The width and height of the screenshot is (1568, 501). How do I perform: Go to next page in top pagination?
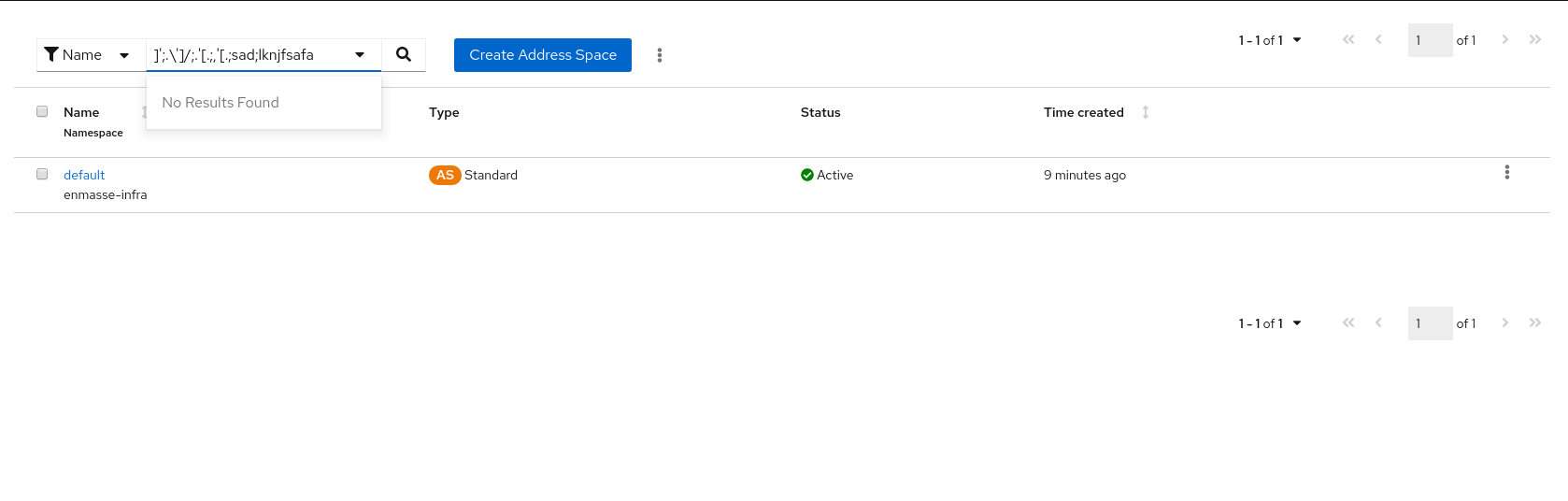[x=1504, y=40]
